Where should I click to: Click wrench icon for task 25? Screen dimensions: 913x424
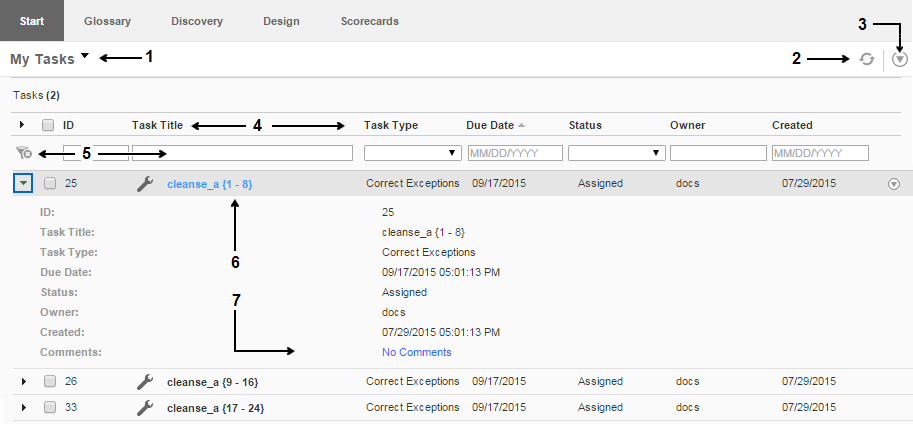click(145, 184)
